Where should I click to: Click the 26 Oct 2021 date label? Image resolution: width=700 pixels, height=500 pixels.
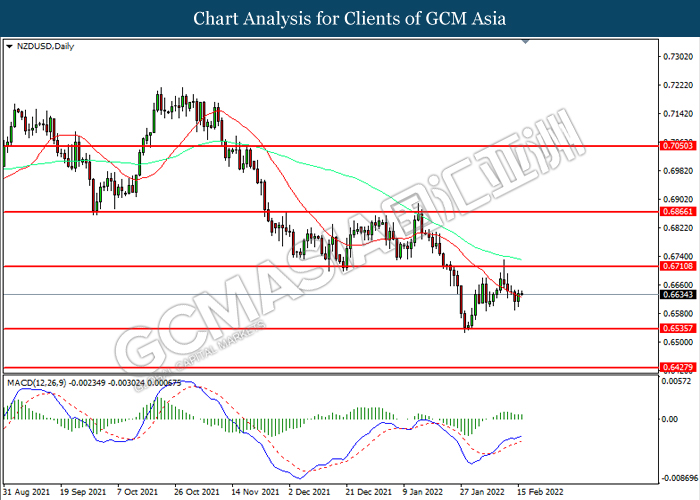point(197,492)
